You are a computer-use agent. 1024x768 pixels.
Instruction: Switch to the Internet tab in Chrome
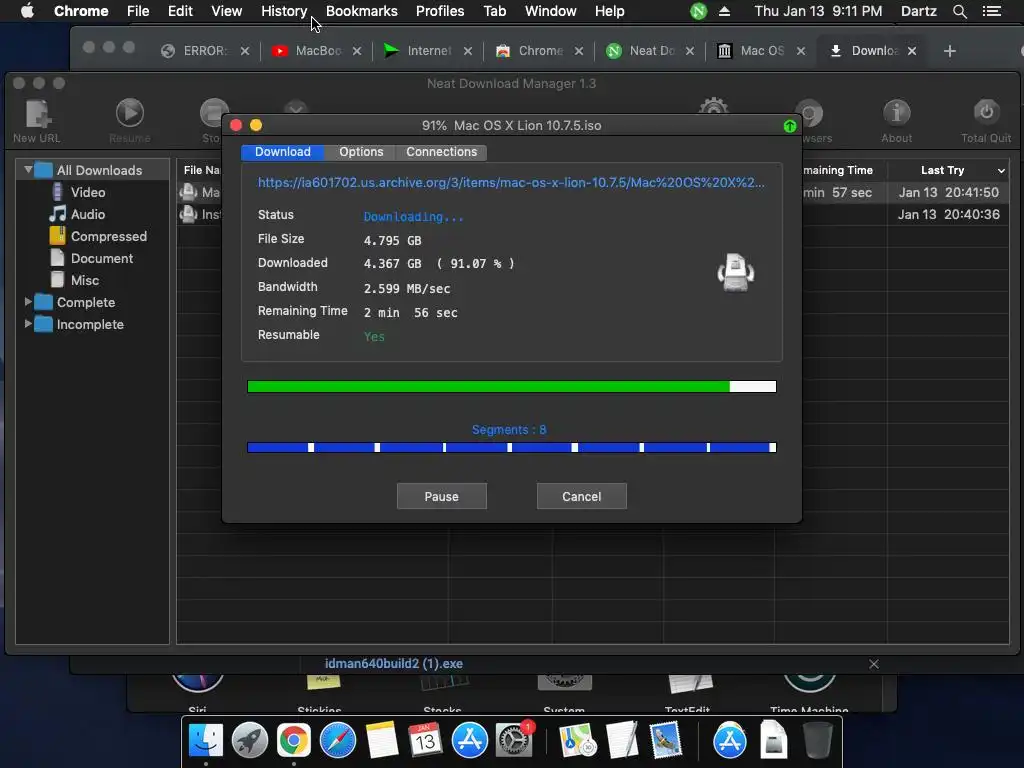428,51
